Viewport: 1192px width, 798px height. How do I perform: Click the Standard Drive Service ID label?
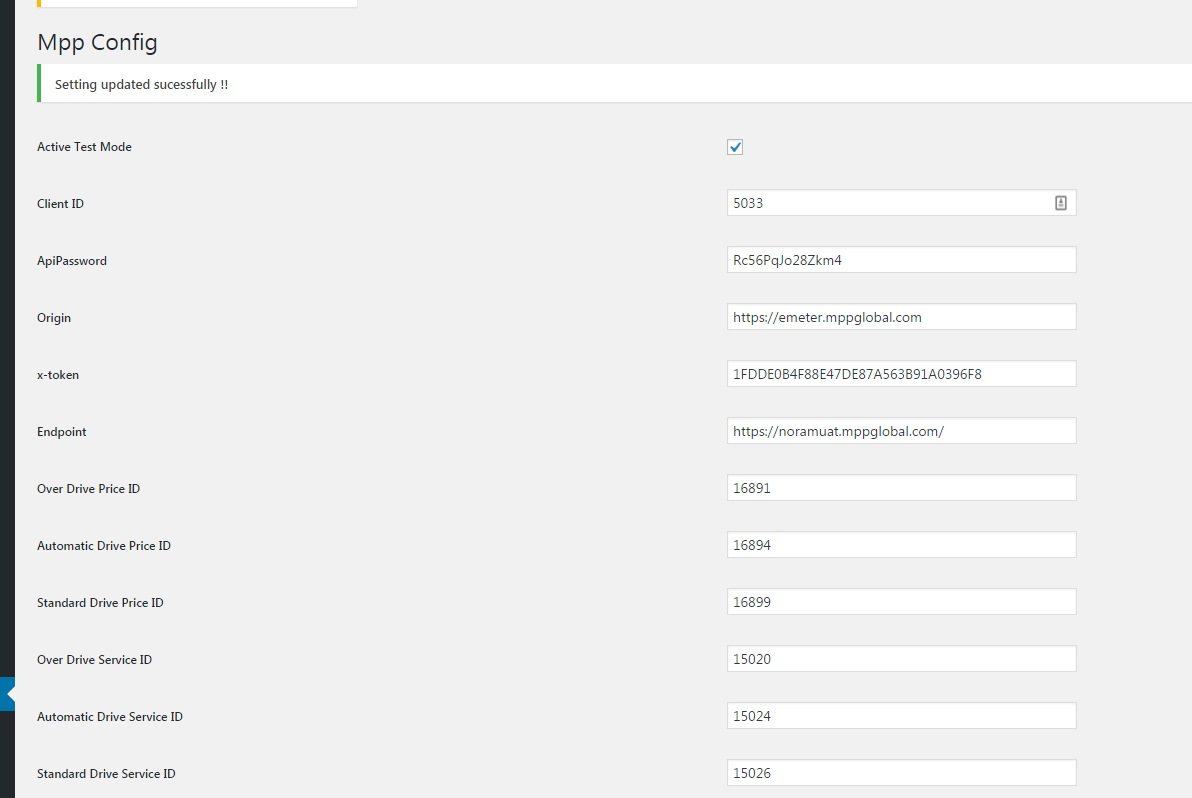point(106,774)
